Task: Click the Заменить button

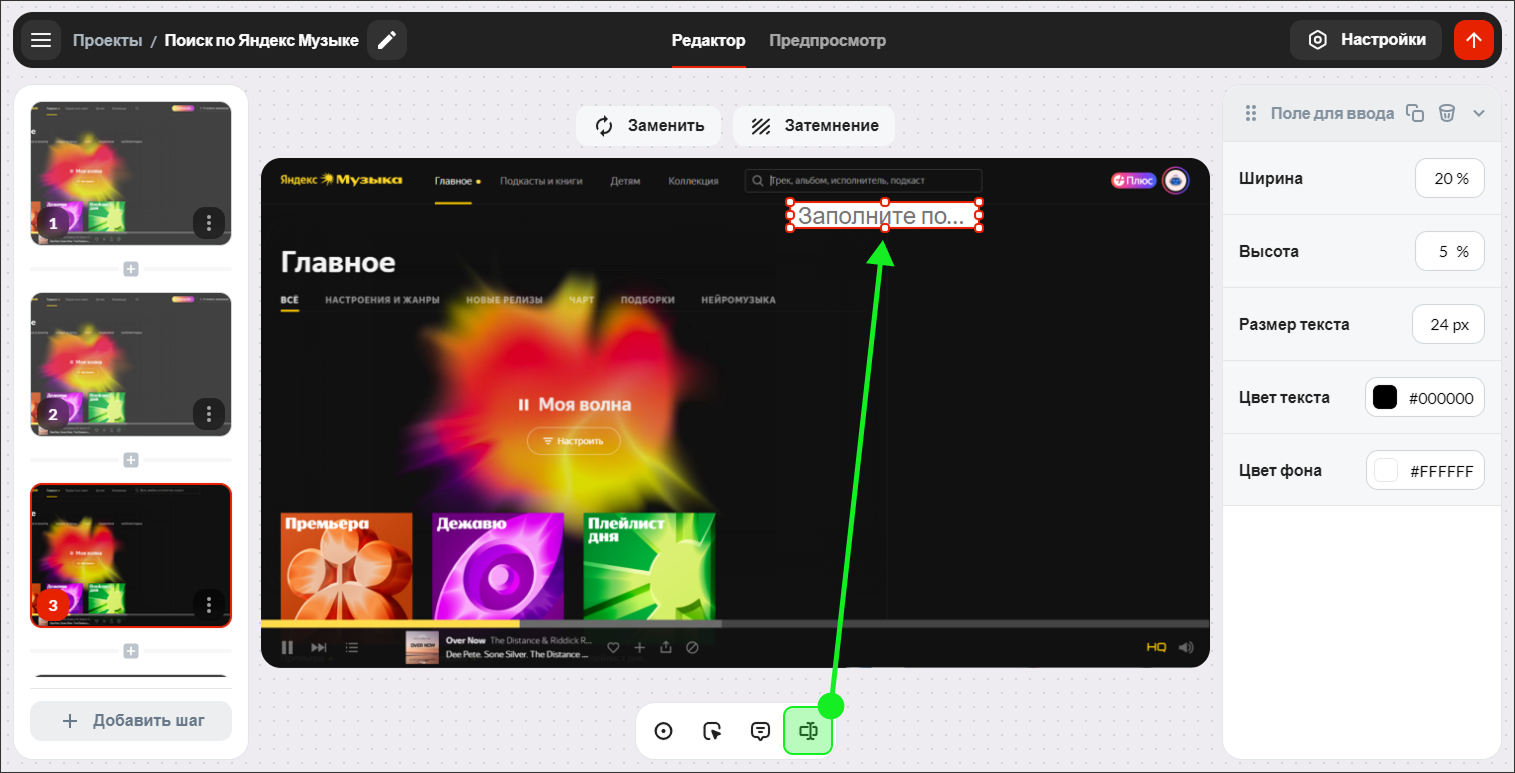Action: coord(648,126)
